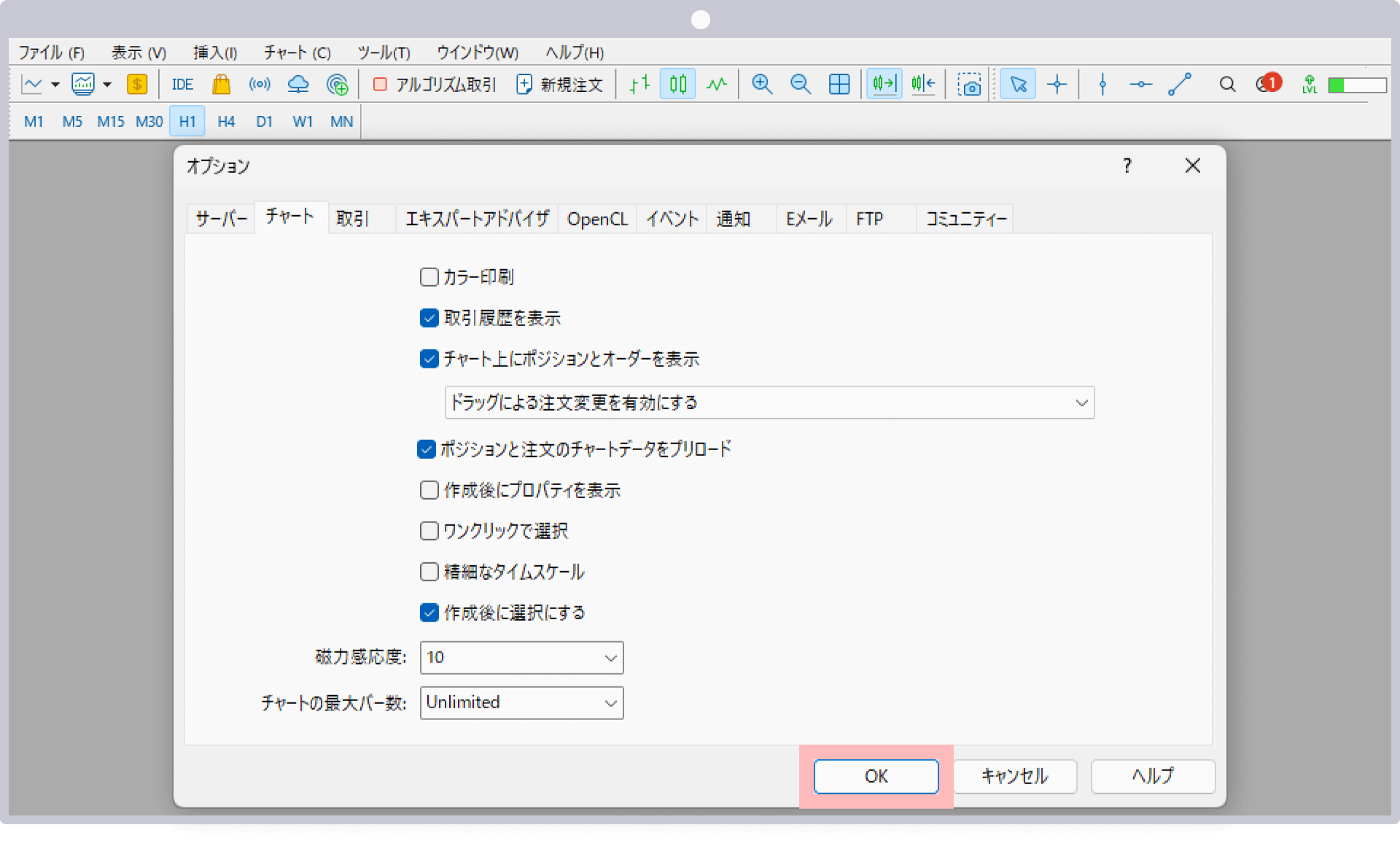Enable the カラー印刷 checkbox

click(429, 277)
